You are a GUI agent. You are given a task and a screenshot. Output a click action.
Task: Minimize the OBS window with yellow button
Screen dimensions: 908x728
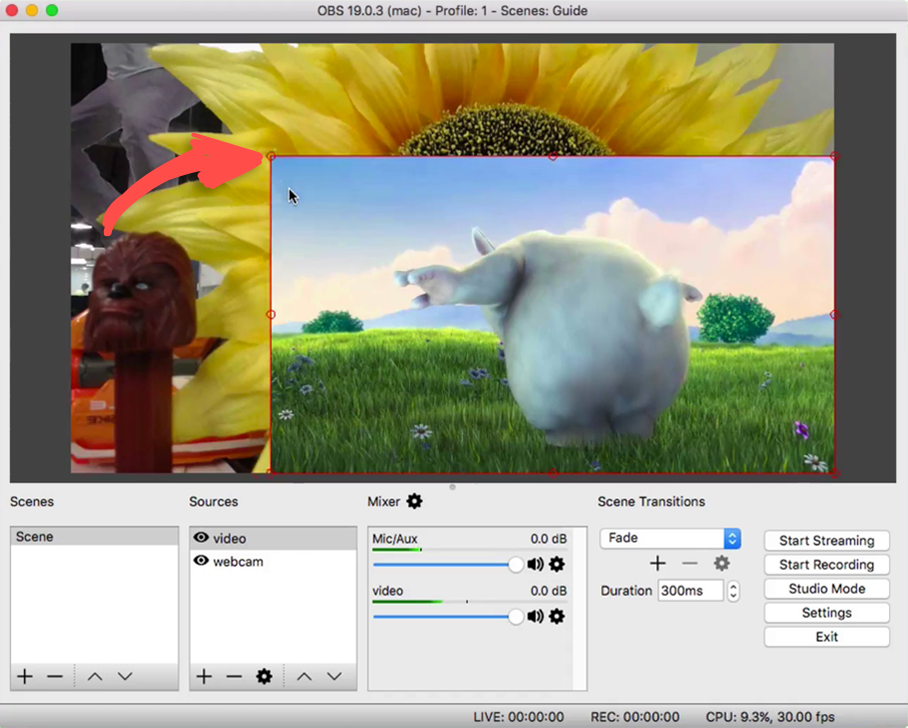[x=32, y=10]
